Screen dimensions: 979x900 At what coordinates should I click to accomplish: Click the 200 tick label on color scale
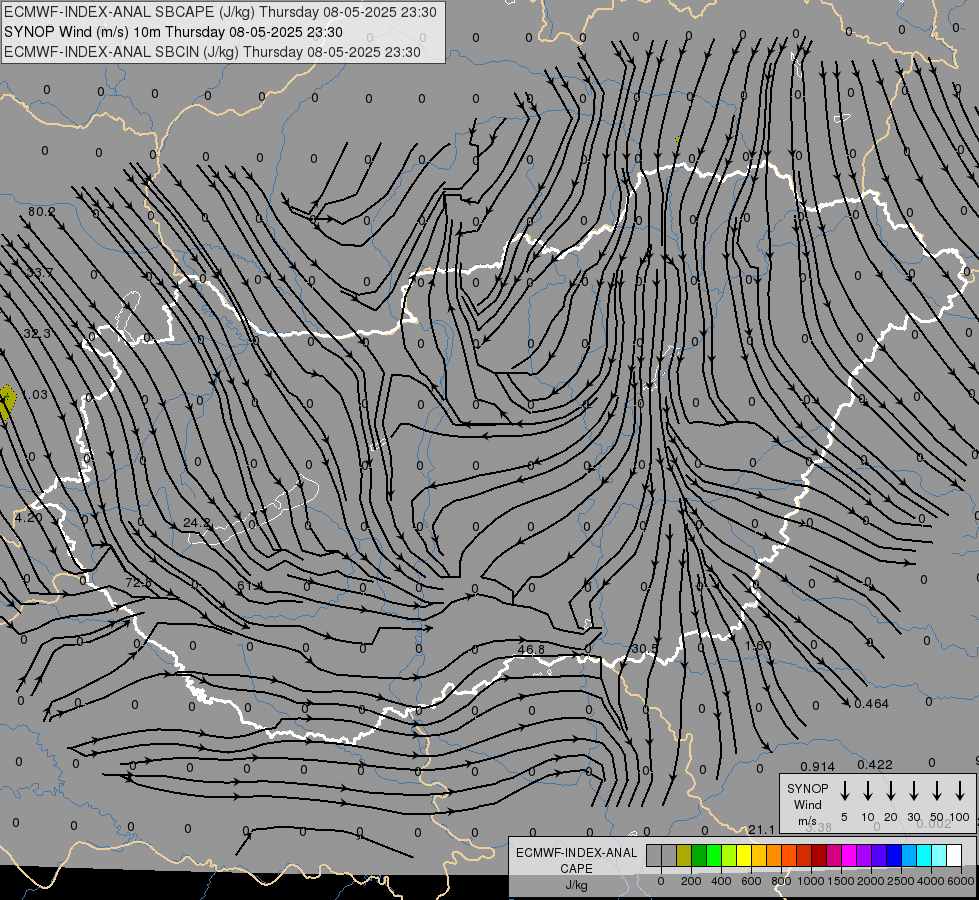691,881
